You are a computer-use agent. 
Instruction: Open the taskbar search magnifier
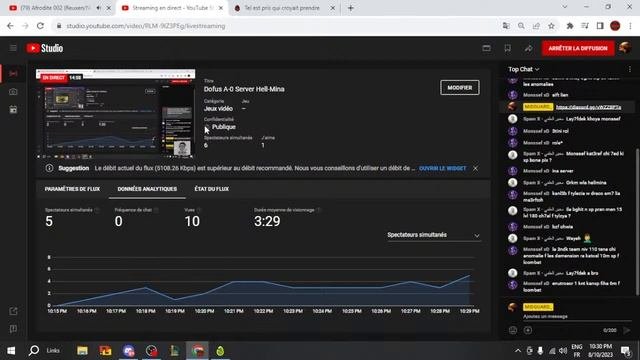click(x=34, y=351)
